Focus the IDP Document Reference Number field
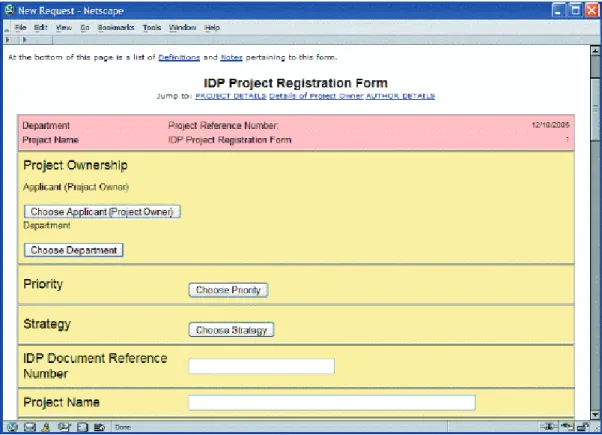 [x=261, y=366]
